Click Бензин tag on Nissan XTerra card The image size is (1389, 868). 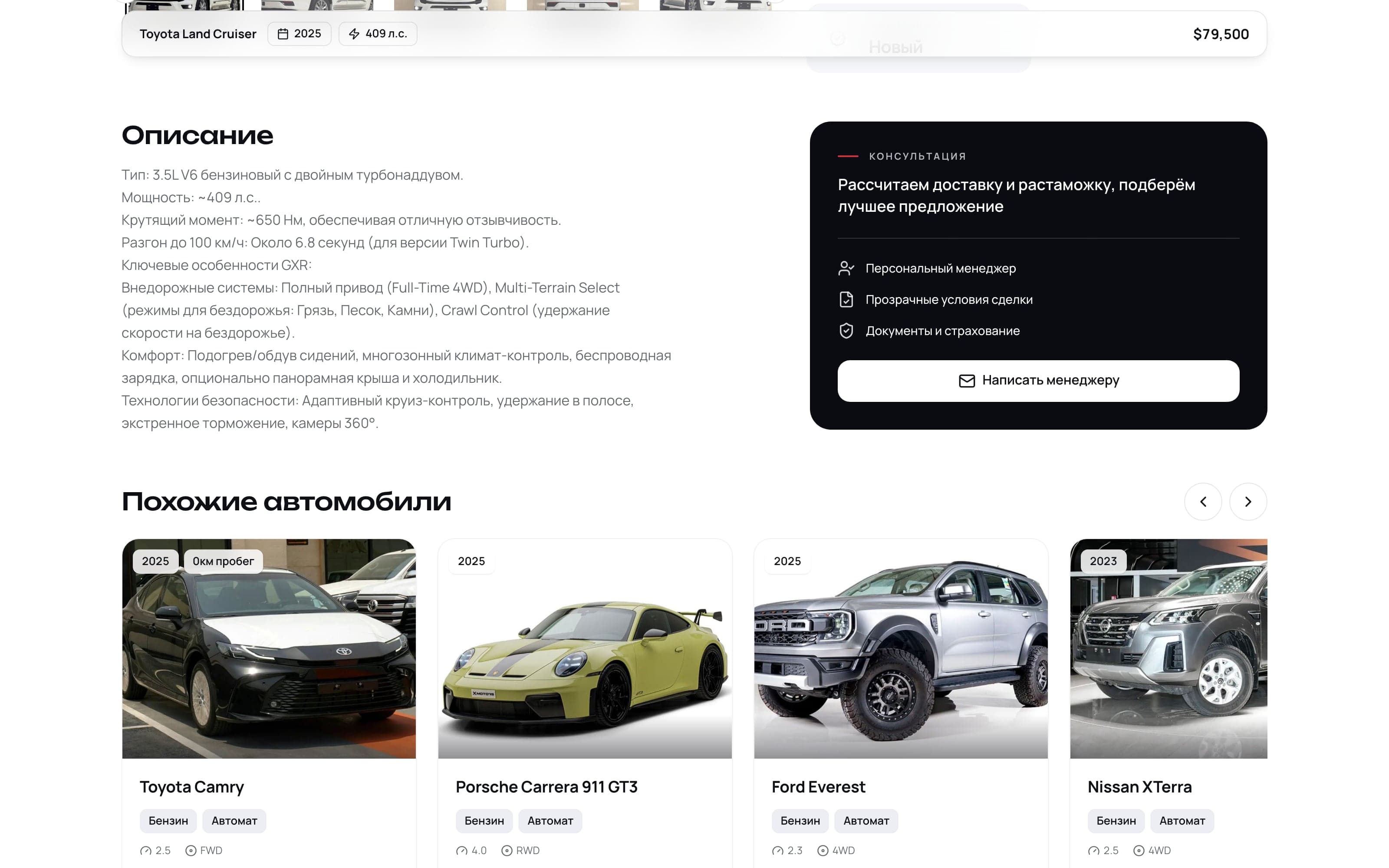click(x=1116, y=821)
